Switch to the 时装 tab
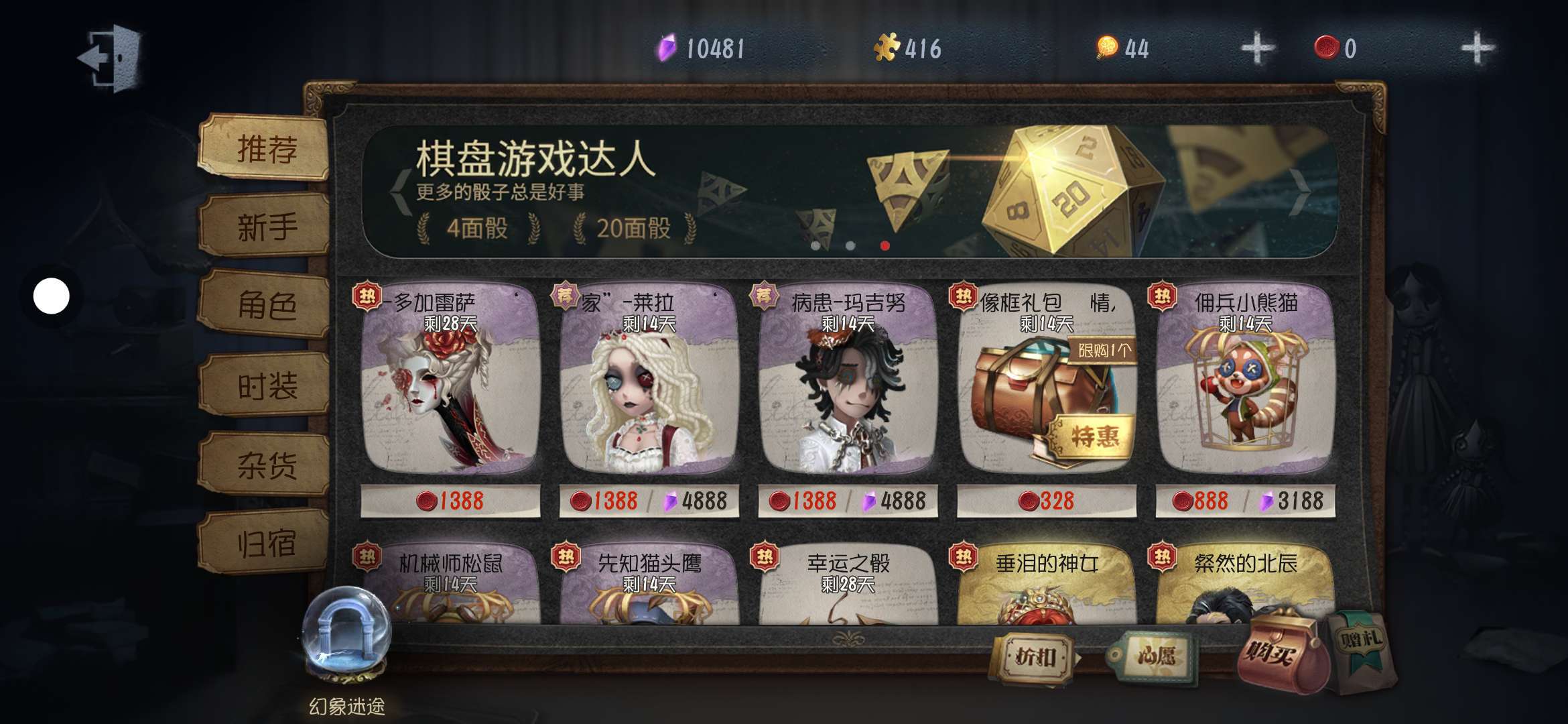Viewport: 1568px width, 724px height. pos(266,385)
